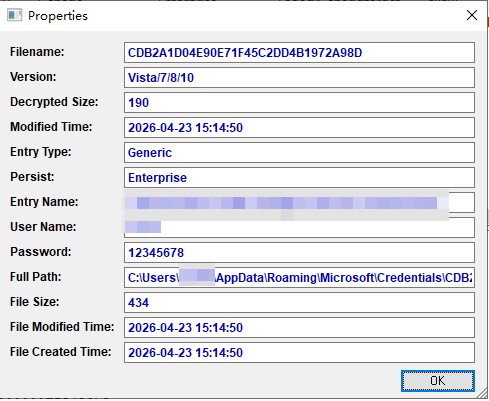
Task: Click the Full Path text box
Action: (299, 277)
